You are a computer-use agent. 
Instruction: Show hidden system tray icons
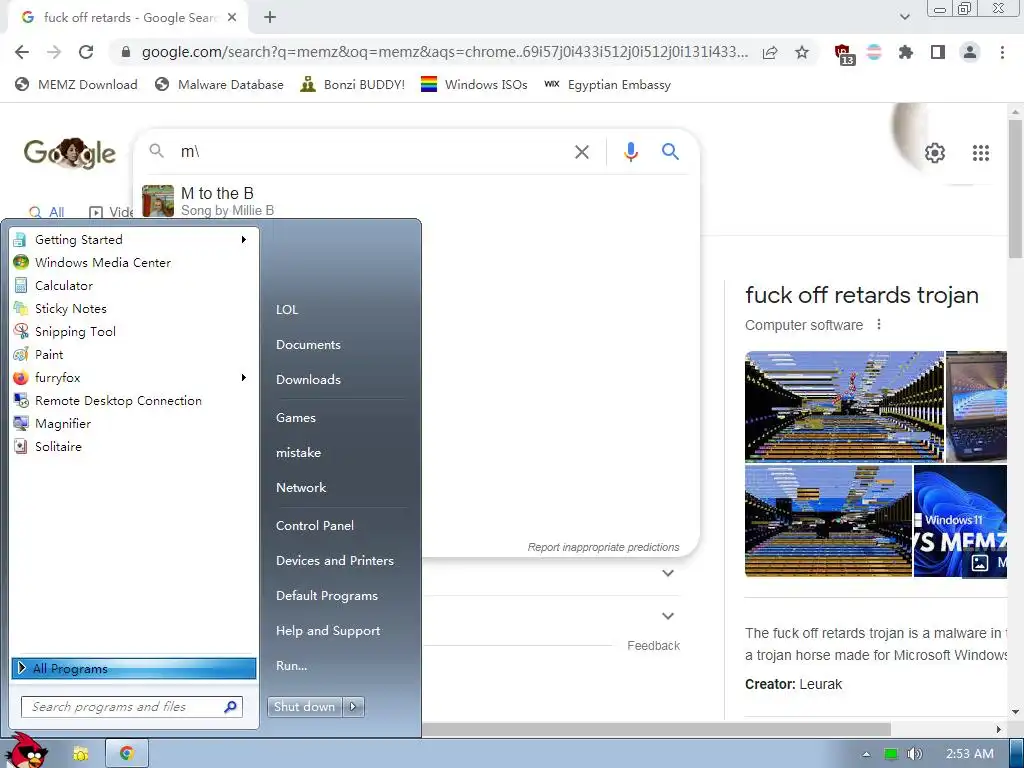coord(866,754)
